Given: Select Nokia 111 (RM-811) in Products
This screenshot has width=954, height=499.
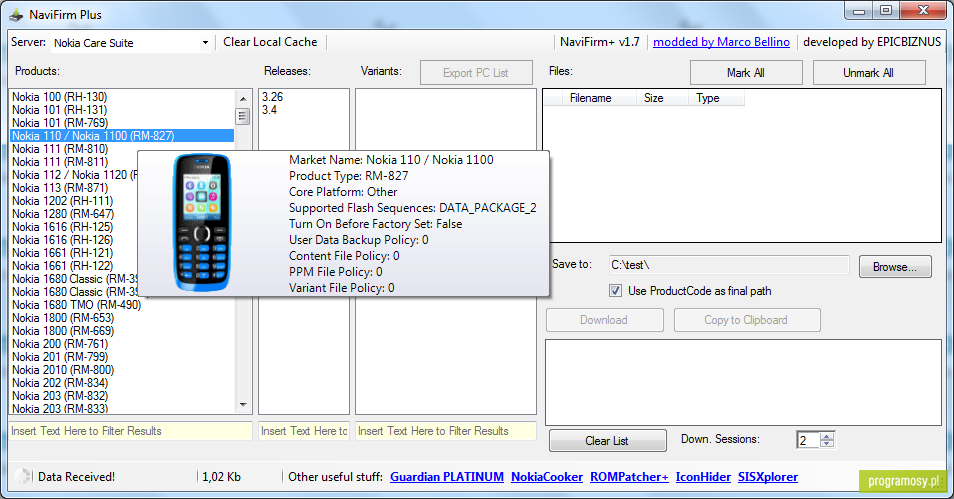Looking at the screenshot, I should 60,162.
